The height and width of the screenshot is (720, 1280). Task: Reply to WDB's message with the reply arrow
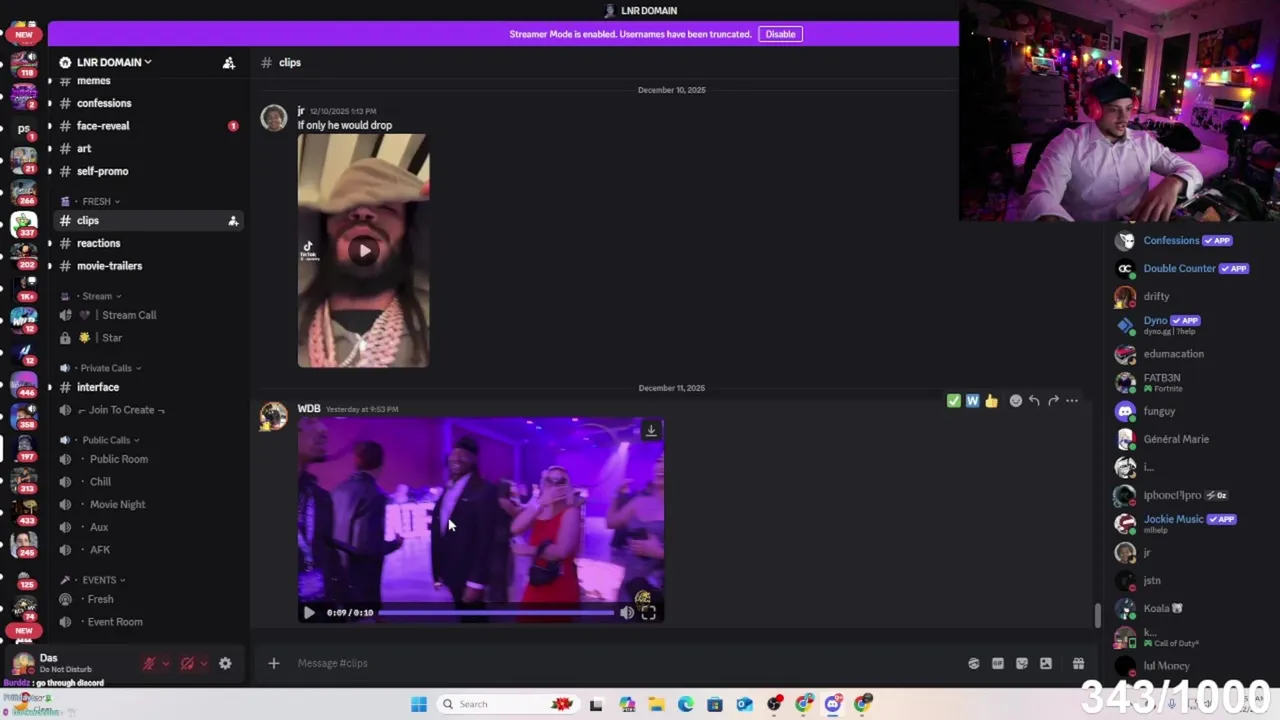[x=1034, y=401]
